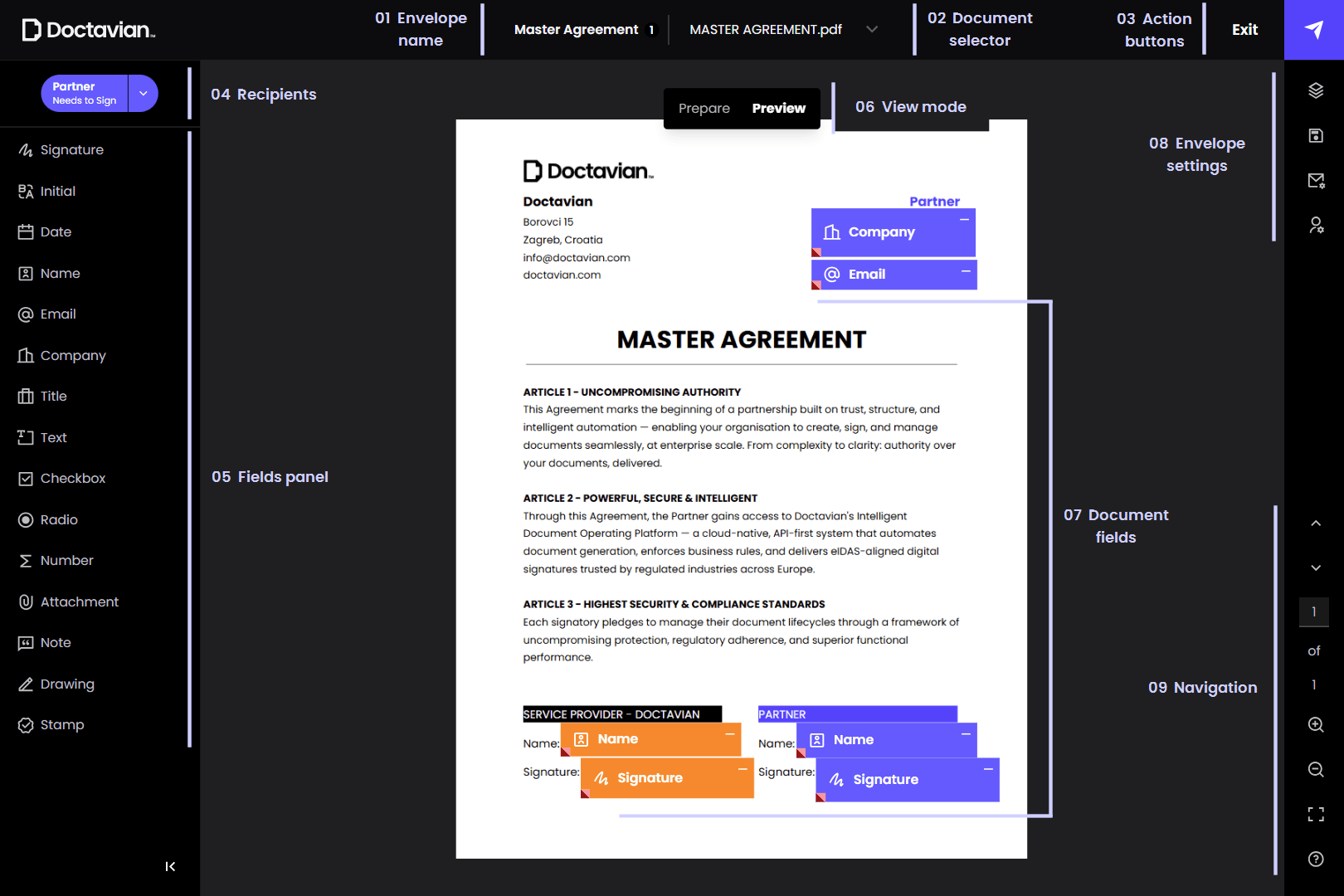Screen dimensions: 1344x896
Task: Select the purple Company document field
Action: coord(894,232)
